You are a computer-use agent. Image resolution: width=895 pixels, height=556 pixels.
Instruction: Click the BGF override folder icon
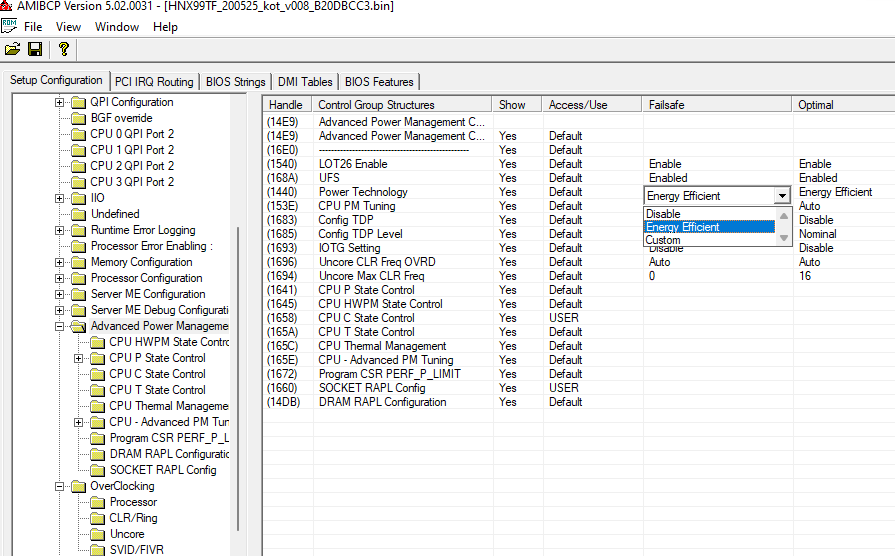click(x=78, y=119)
